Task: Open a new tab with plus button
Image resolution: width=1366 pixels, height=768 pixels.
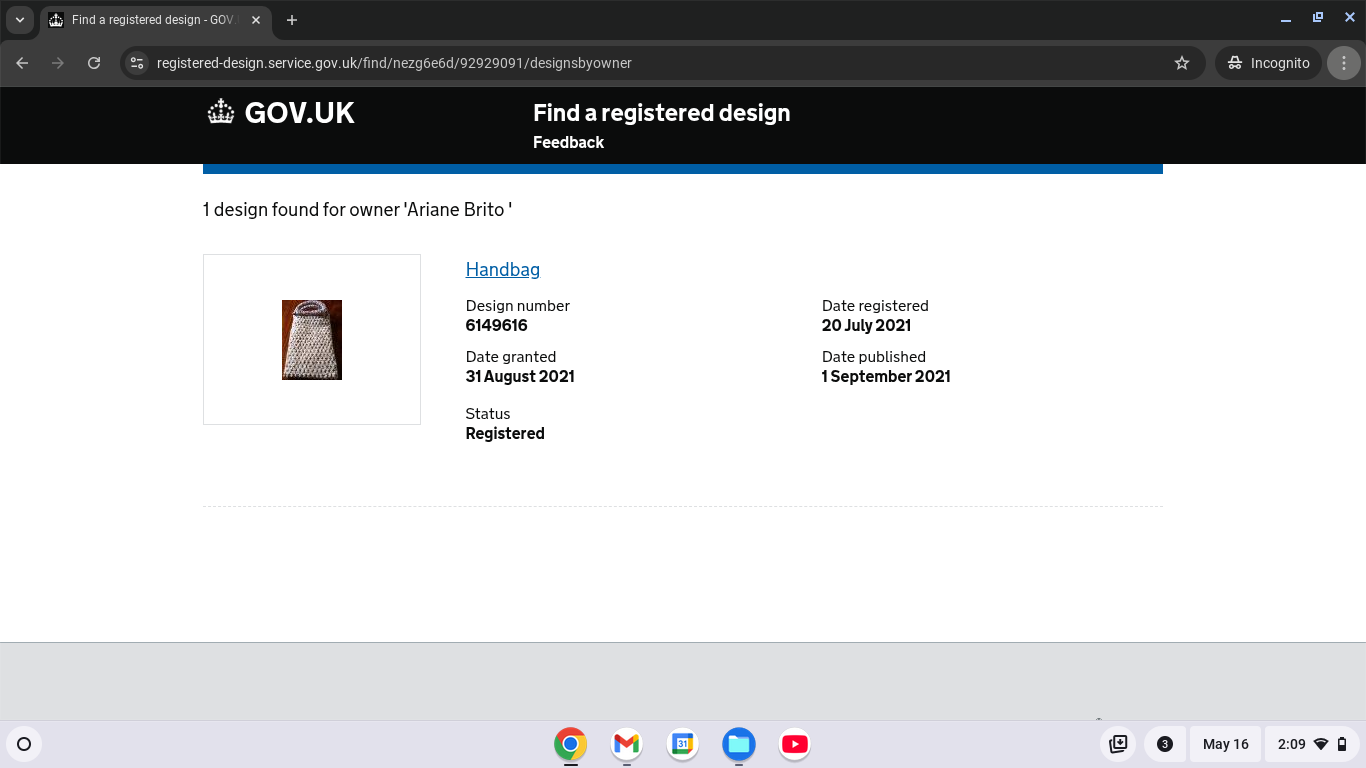Action: point(292,20)
